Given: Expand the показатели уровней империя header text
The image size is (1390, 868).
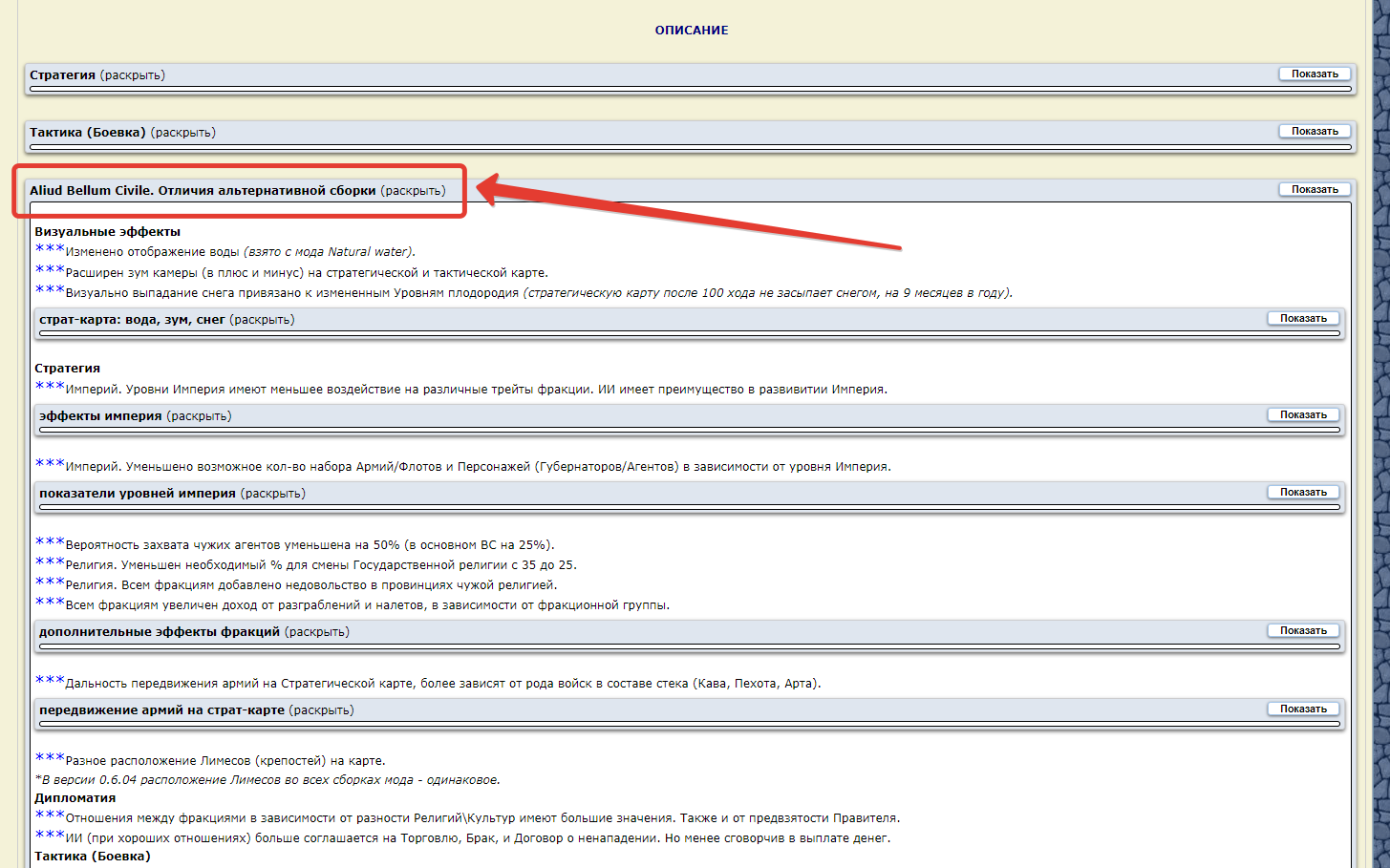Looking at the screenshot, I should 172,494.
